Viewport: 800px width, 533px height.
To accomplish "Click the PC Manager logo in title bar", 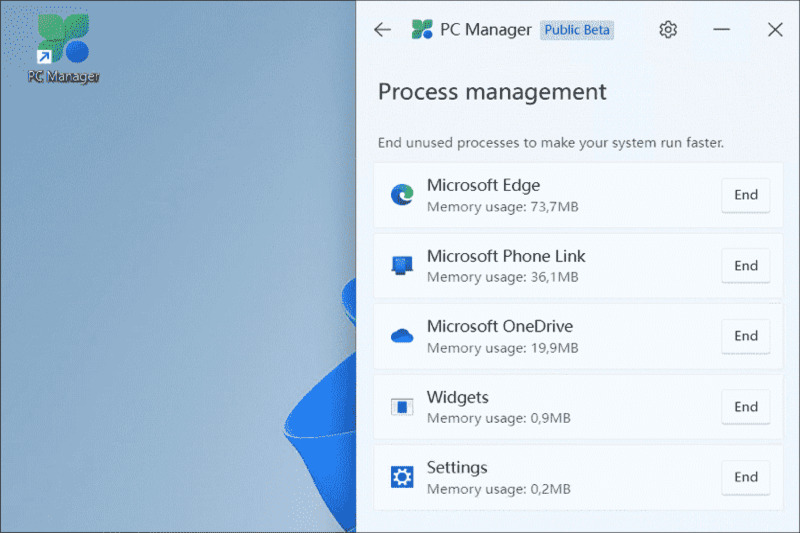I will pos(422,30).
